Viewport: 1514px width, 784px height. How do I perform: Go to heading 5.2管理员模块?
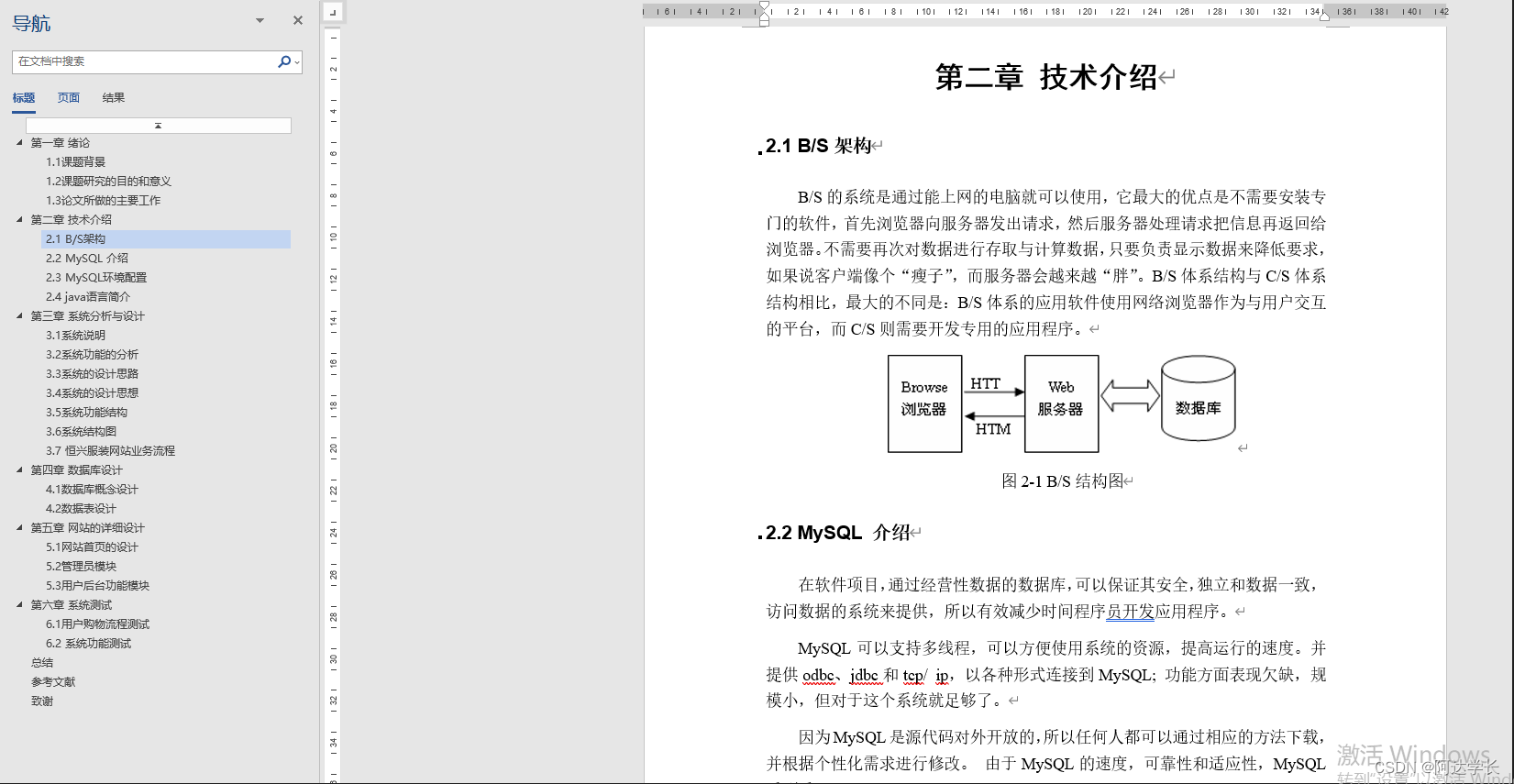[x=82, y=567]
